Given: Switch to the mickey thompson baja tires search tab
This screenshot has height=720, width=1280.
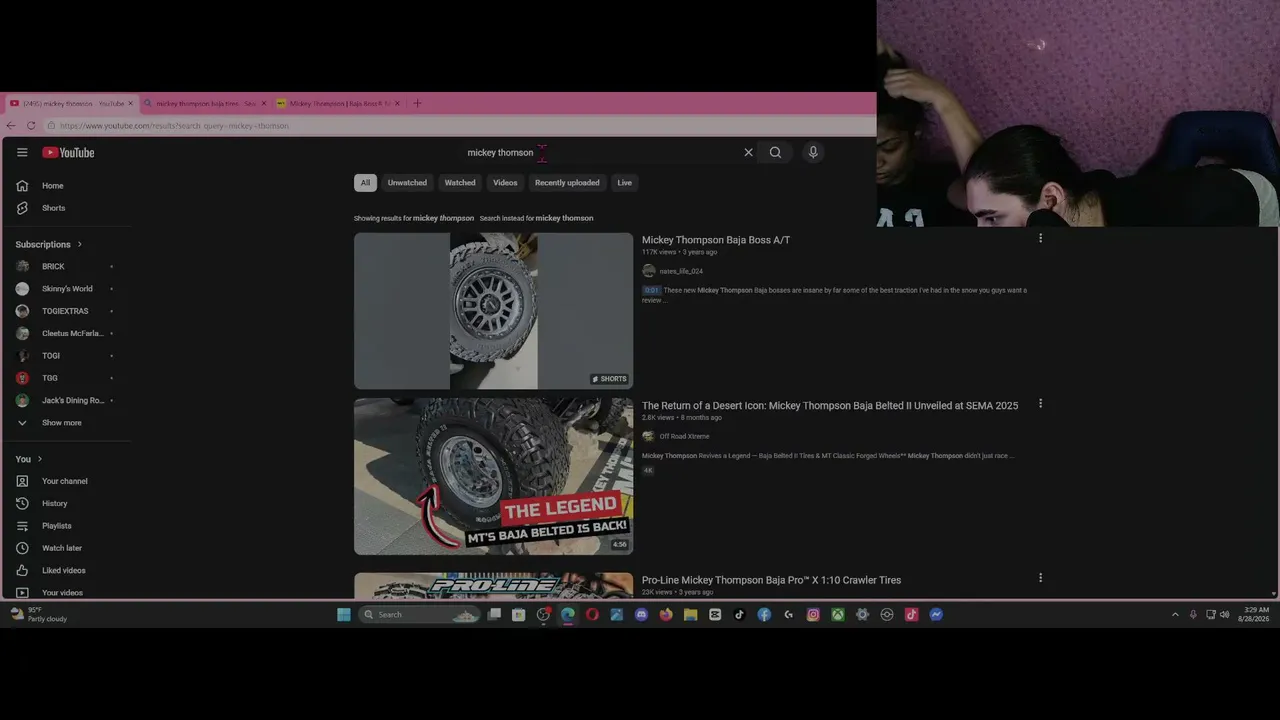Looking at the screenshot, I should (x=204, y=103).
